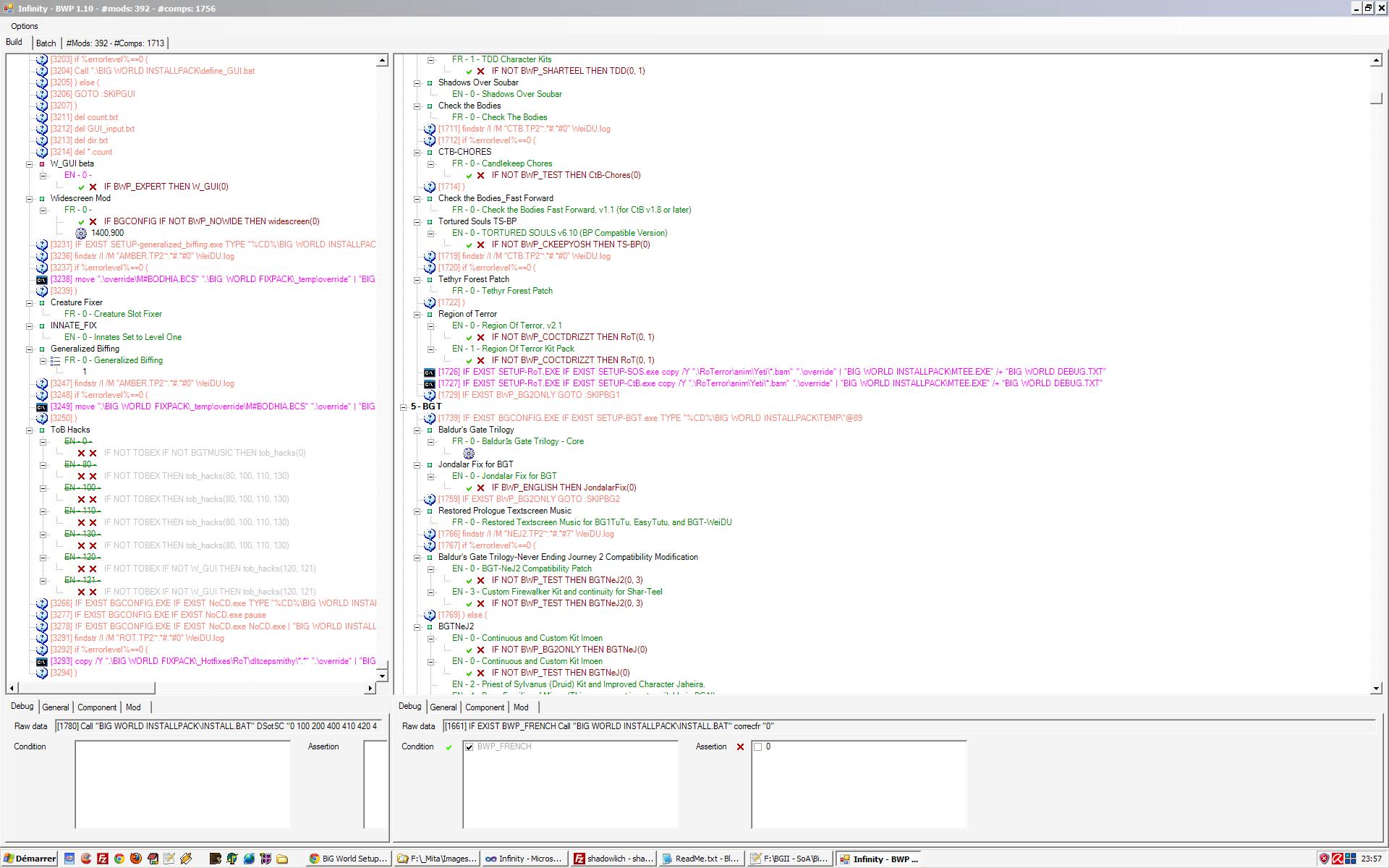Click the question icon on line 3266
The width and height of the screenshot is (1389, 868).
point(42,603)
